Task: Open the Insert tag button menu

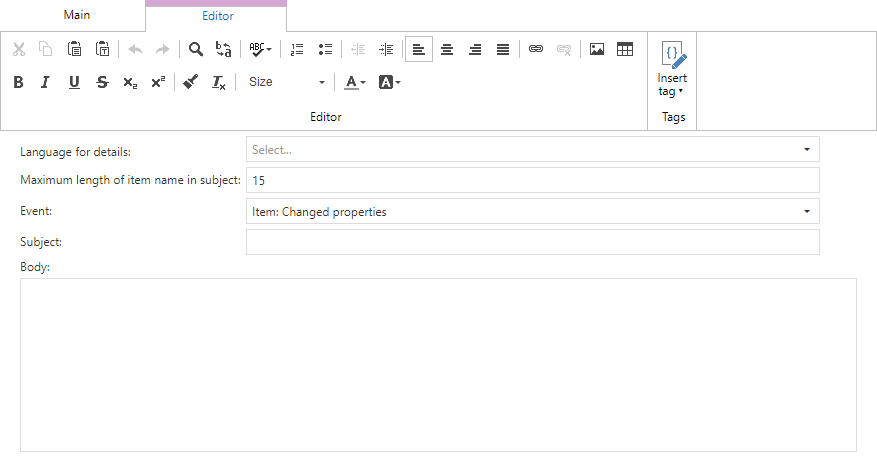Action: point(673,69)
